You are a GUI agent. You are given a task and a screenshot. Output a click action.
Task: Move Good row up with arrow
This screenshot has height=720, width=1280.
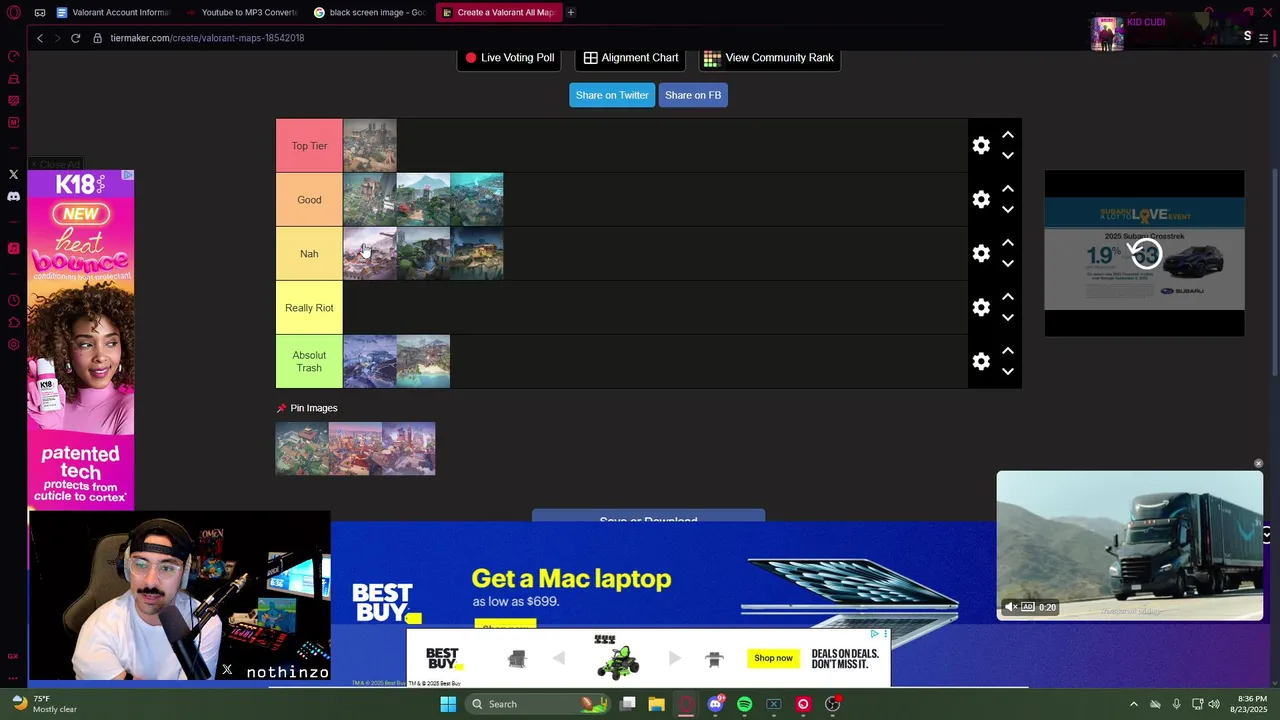click(1008, 189)
